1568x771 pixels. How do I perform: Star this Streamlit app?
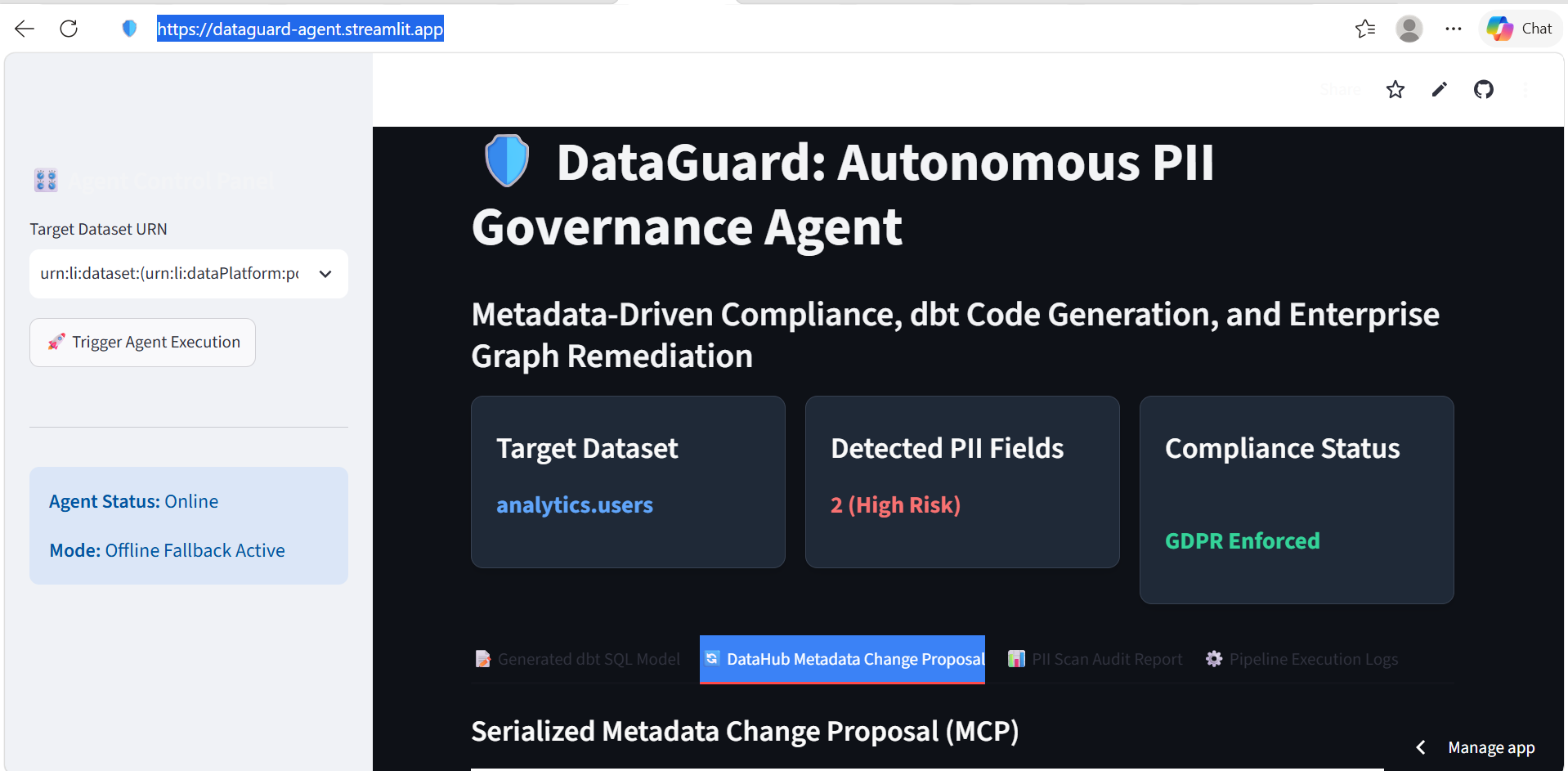1396,90
